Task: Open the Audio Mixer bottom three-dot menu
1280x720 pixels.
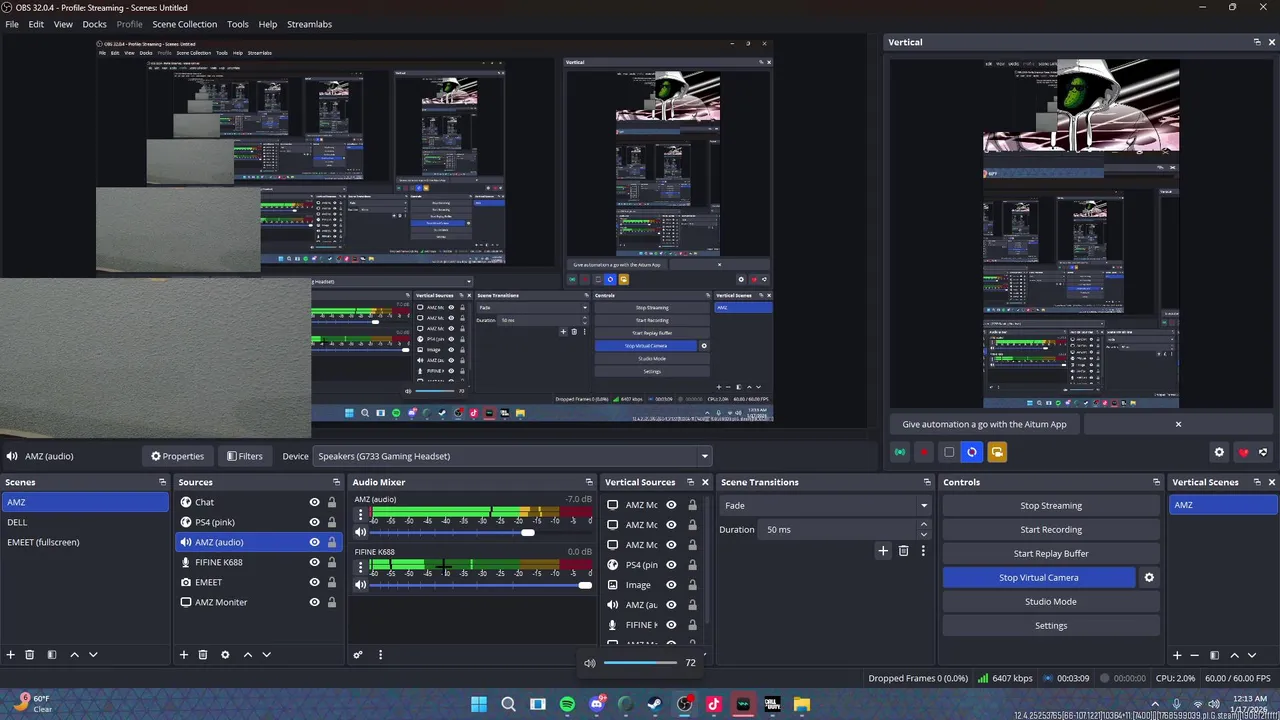Action: pyautogui.click(x=380, y=655)
